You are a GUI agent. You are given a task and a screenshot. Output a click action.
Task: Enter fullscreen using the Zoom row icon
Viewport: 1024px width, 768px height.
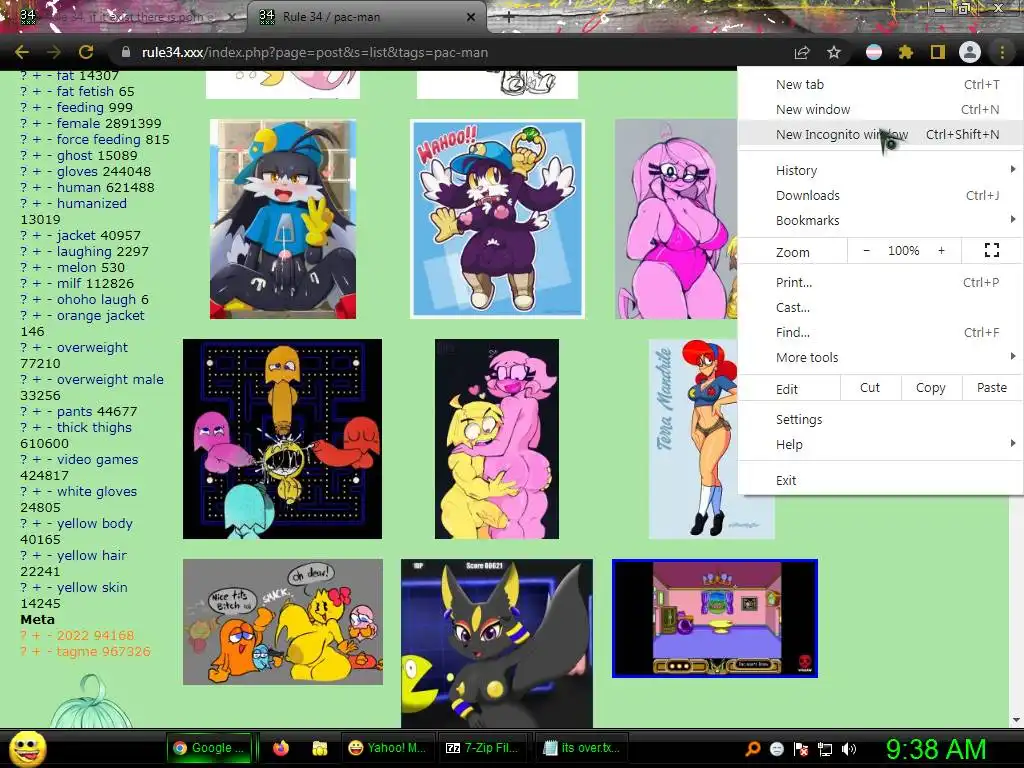991,250
